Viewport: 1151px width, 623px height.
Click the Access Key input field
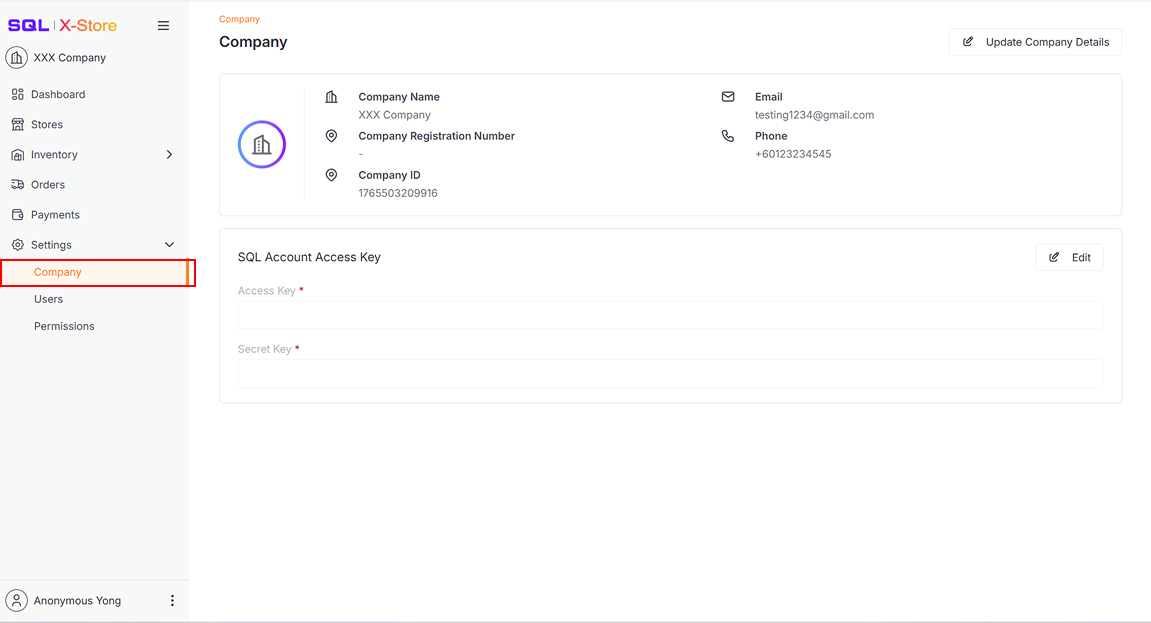click(x=670, y=316)
